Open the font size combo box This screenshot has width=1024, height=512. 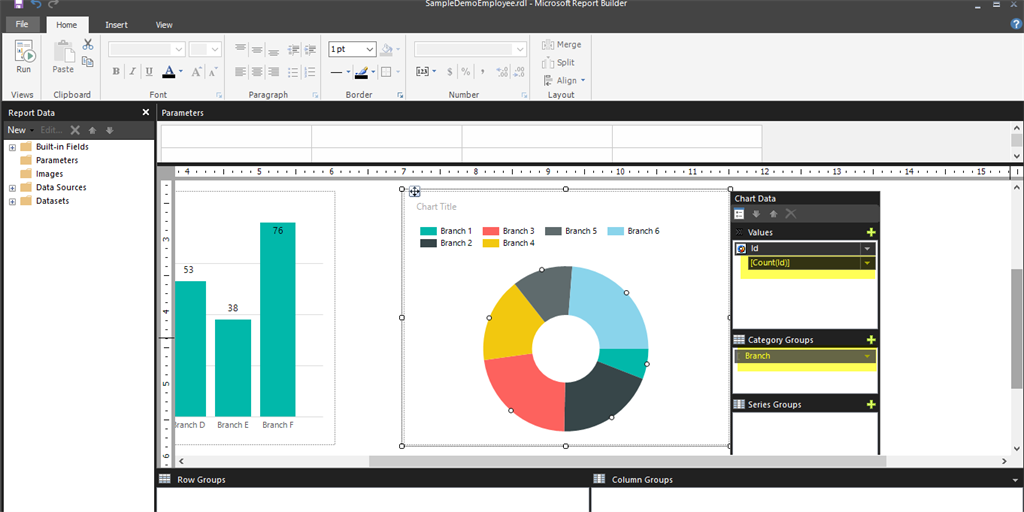205,49
